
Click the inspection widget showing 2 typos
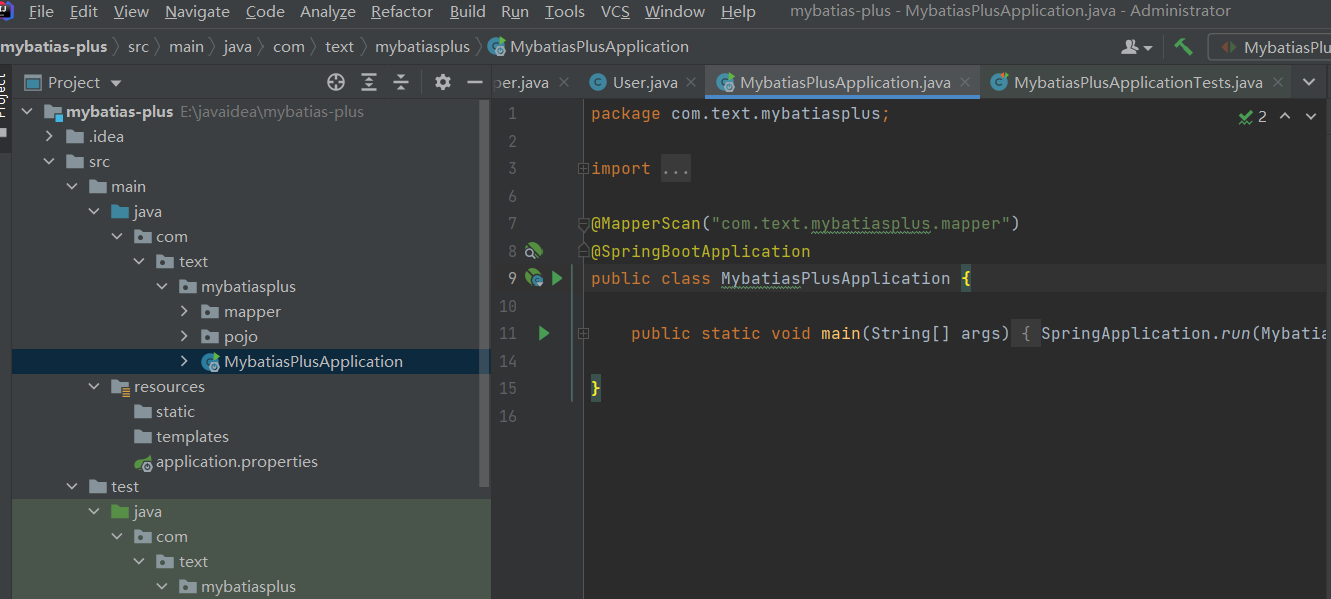[x=1252, y=117]
